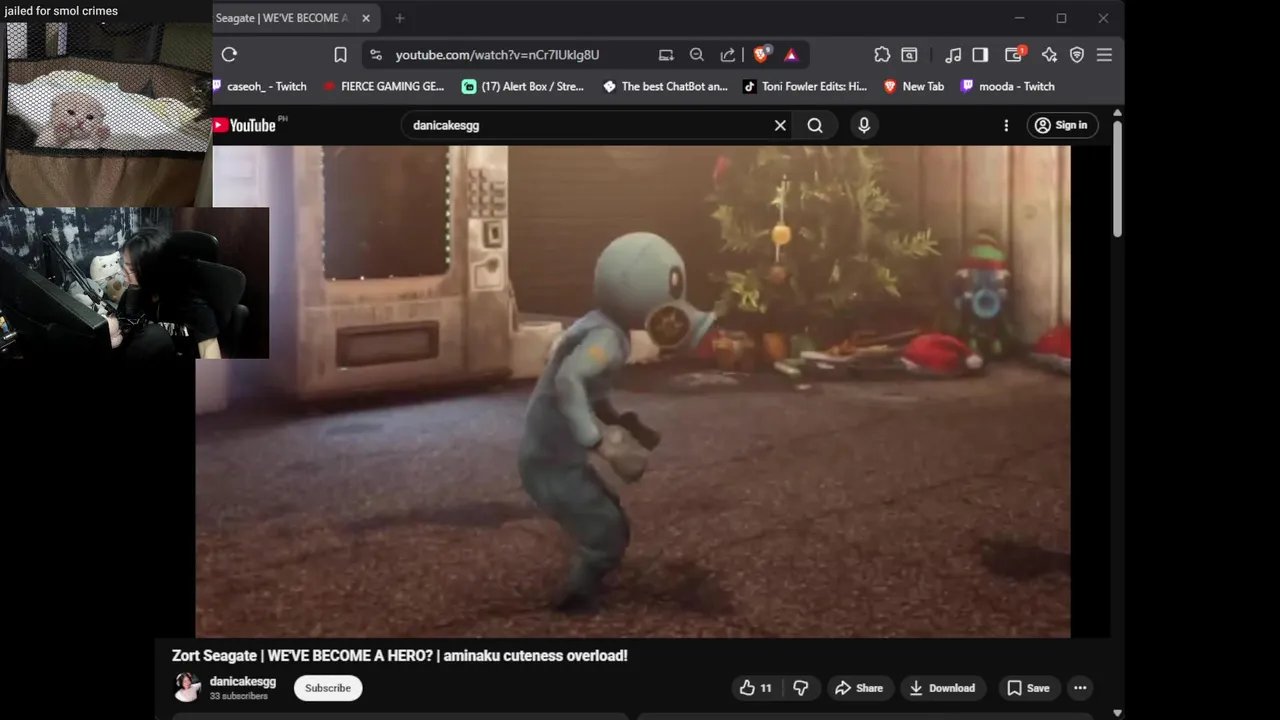The width and height of the screenshot is (1280, 720).
Task: Open FIERCE GAMING GE... bookmark
Action: pyautogui.click(x=384, y=86)
